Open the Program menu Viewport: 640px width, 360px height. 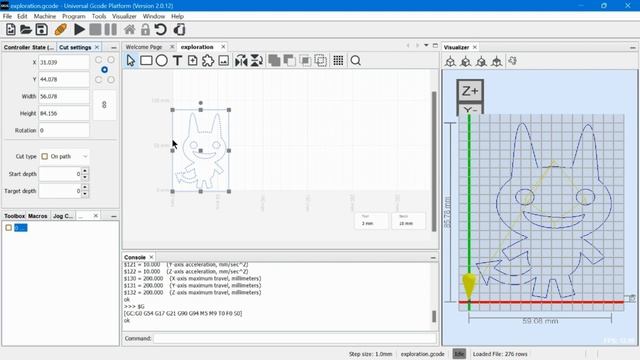[x=74, y=16]
